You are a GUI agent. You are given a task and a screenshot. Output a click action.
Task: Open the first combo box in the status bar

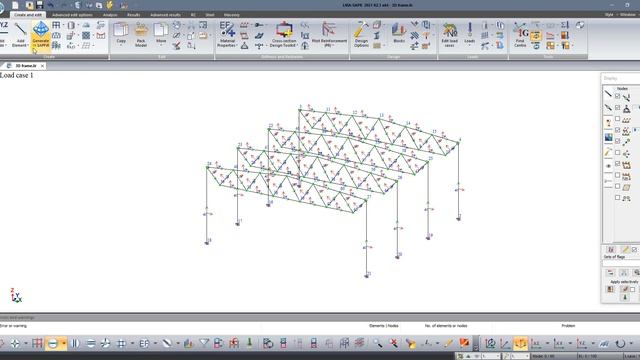pos(490,356)
